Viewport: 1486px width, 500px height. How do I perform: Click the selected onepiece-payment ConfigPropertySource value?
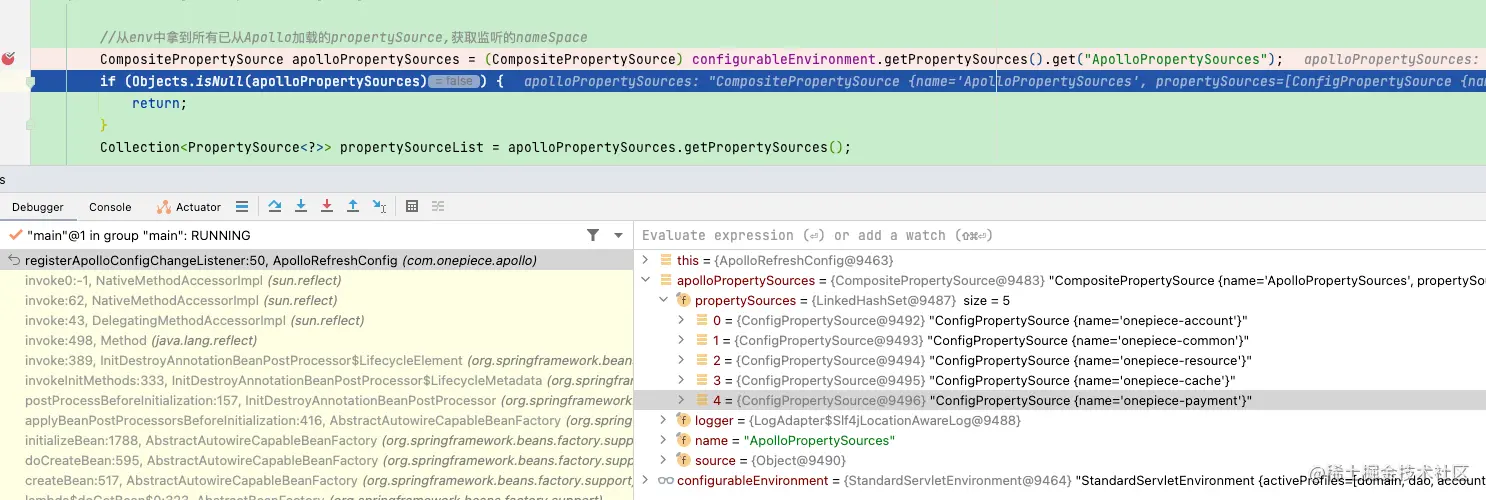1090,400
